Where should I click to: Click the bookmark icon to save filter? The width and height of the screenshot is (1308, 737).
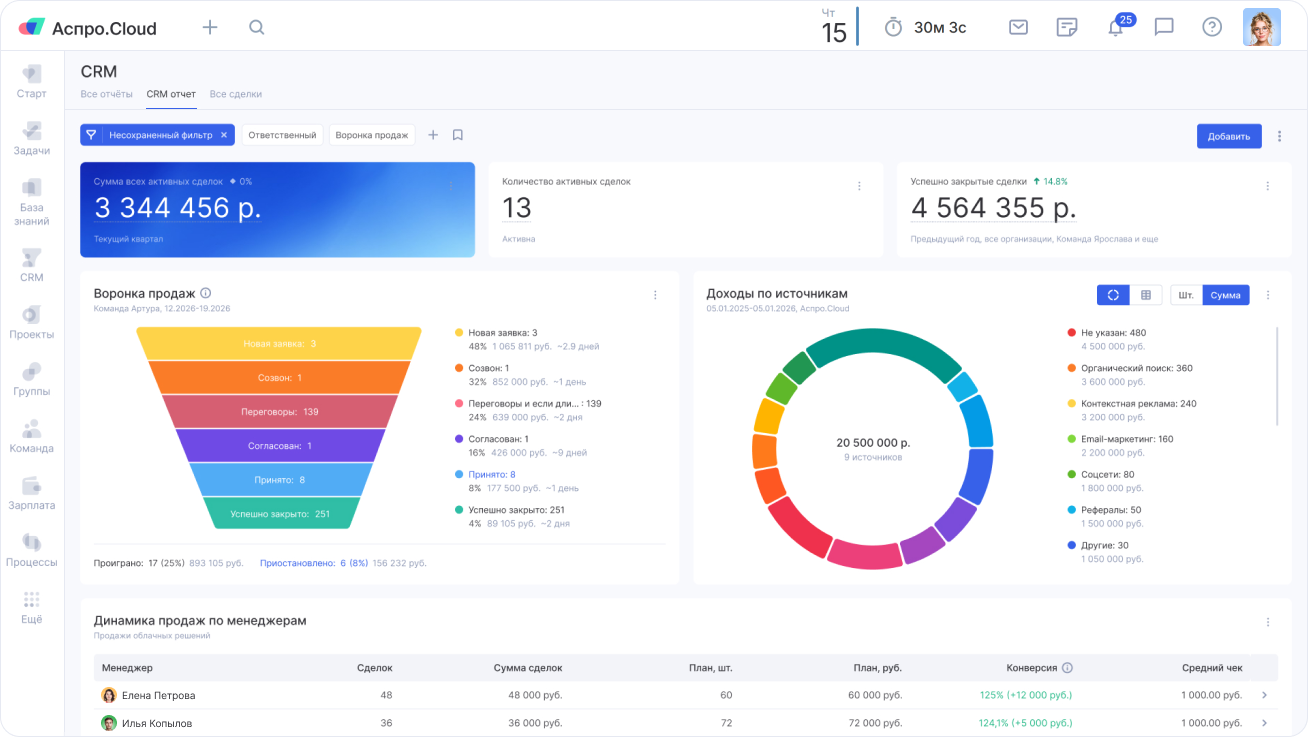click(x=457, y=135)
